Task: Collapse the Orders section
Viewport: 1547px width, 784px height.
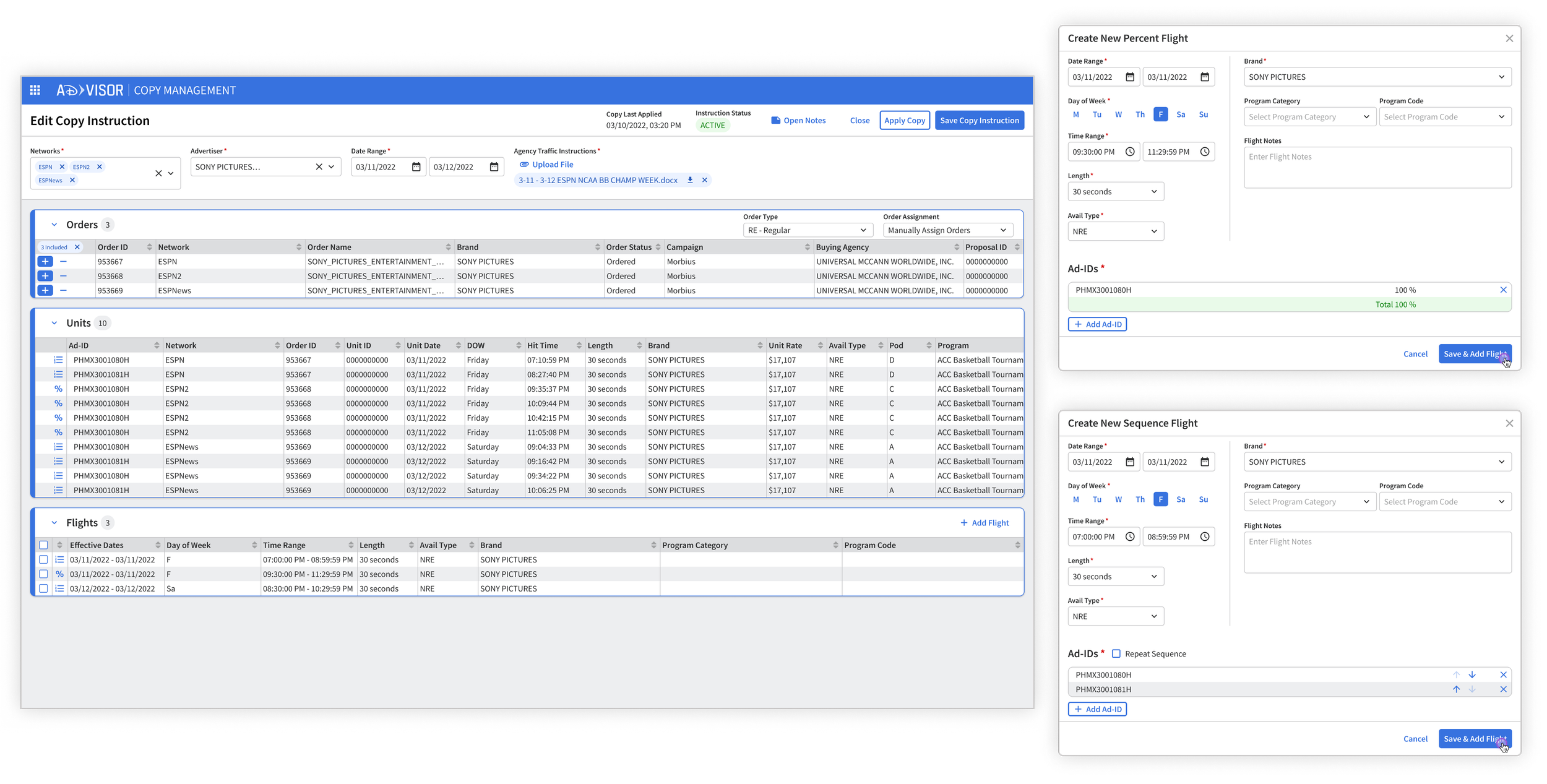Action: click(54, 224)
